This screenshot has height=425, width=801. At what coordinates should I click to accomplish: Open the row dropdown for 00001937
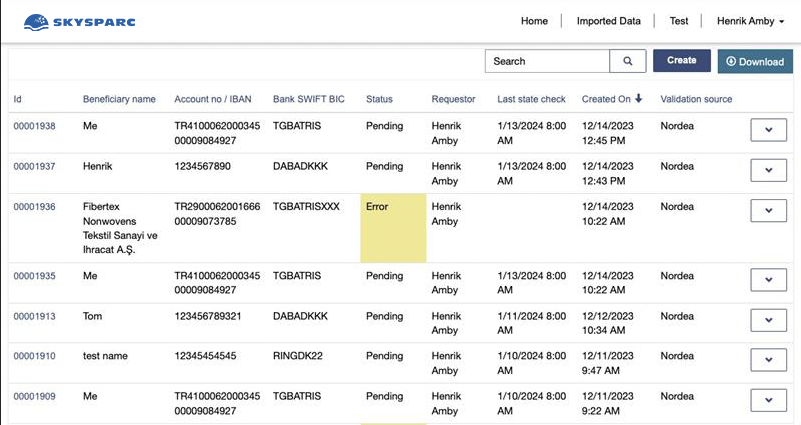tap(768, 170)
